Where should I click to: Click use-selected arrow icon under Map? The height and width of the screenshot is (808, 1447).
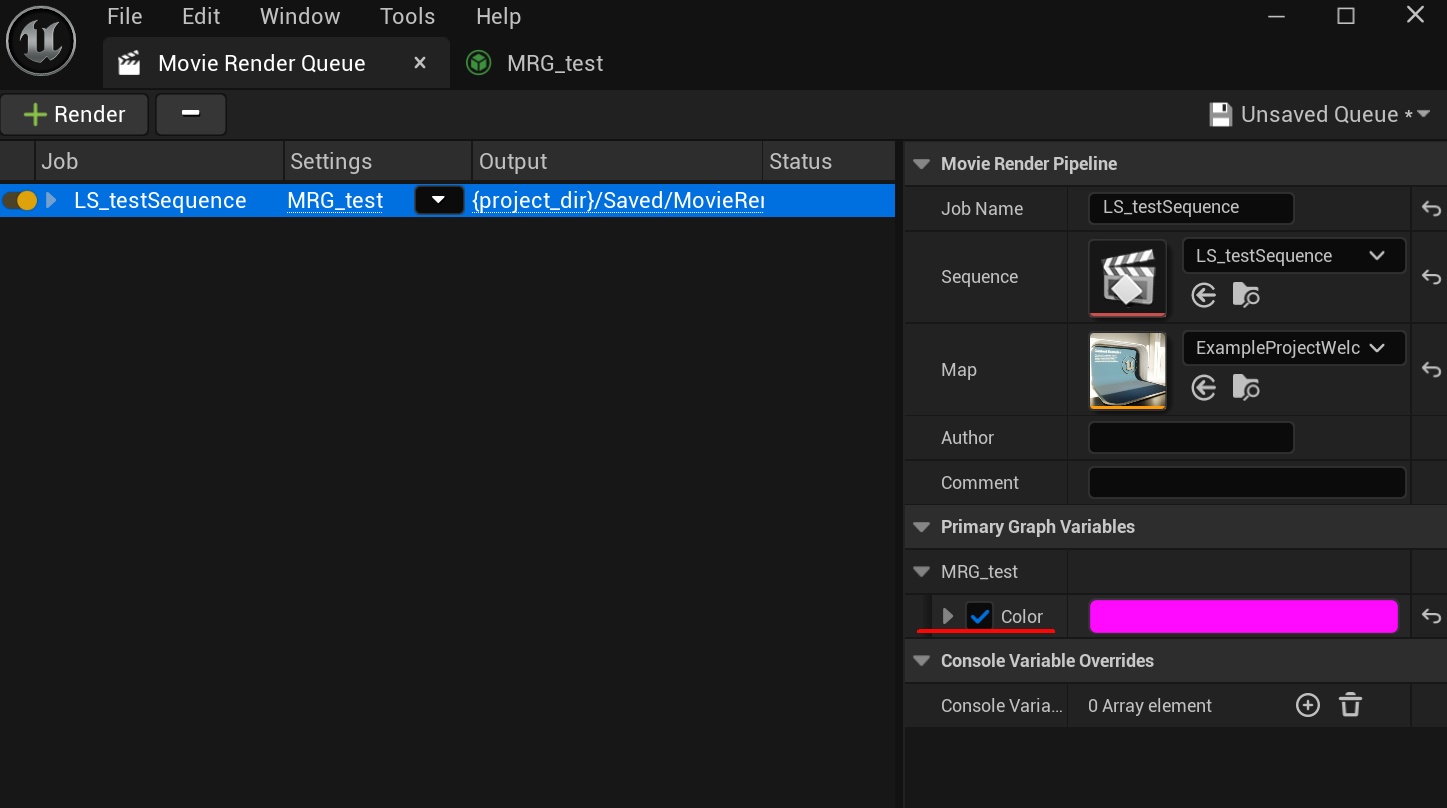point(1204,387)
